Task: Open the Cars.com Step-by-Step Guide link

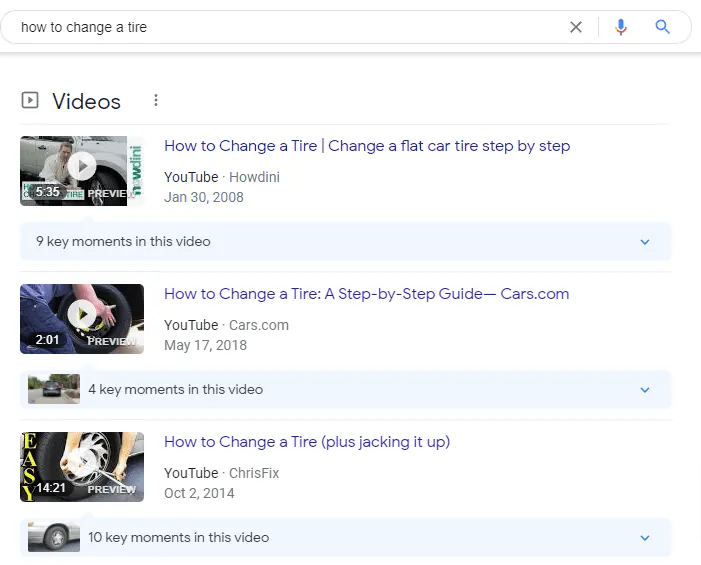Action: coord(366,294)
